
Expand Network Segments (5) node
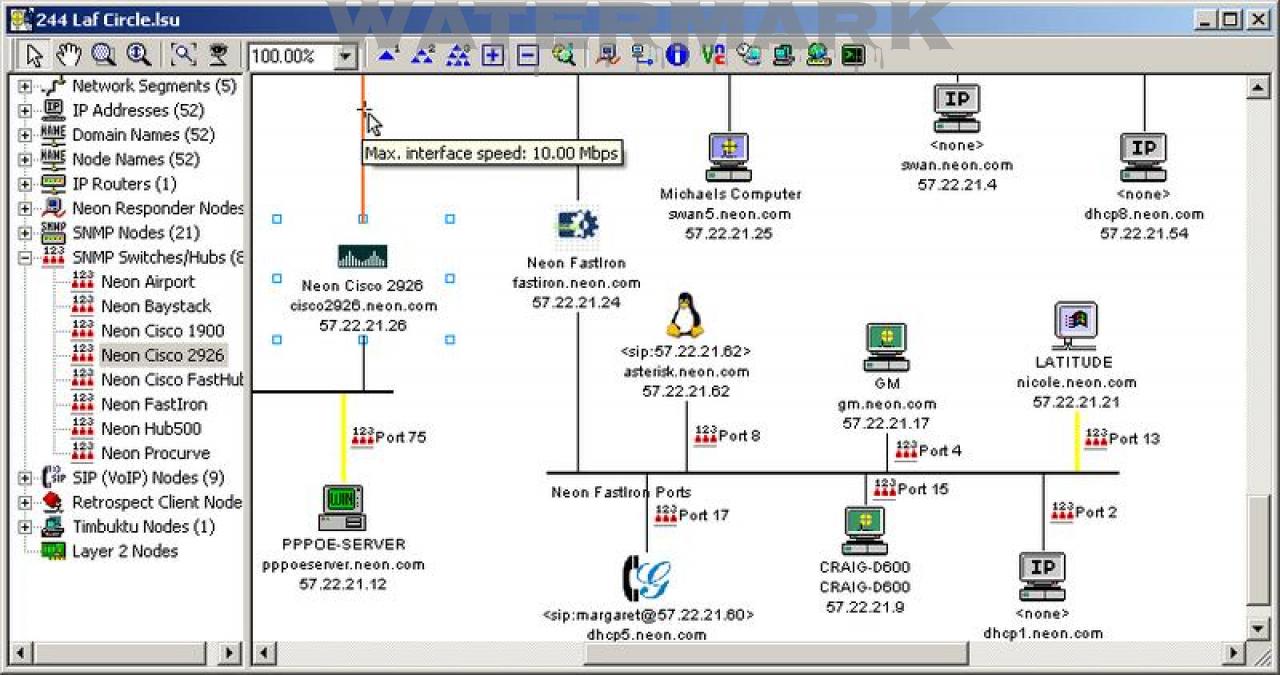(x=25, y=86)
